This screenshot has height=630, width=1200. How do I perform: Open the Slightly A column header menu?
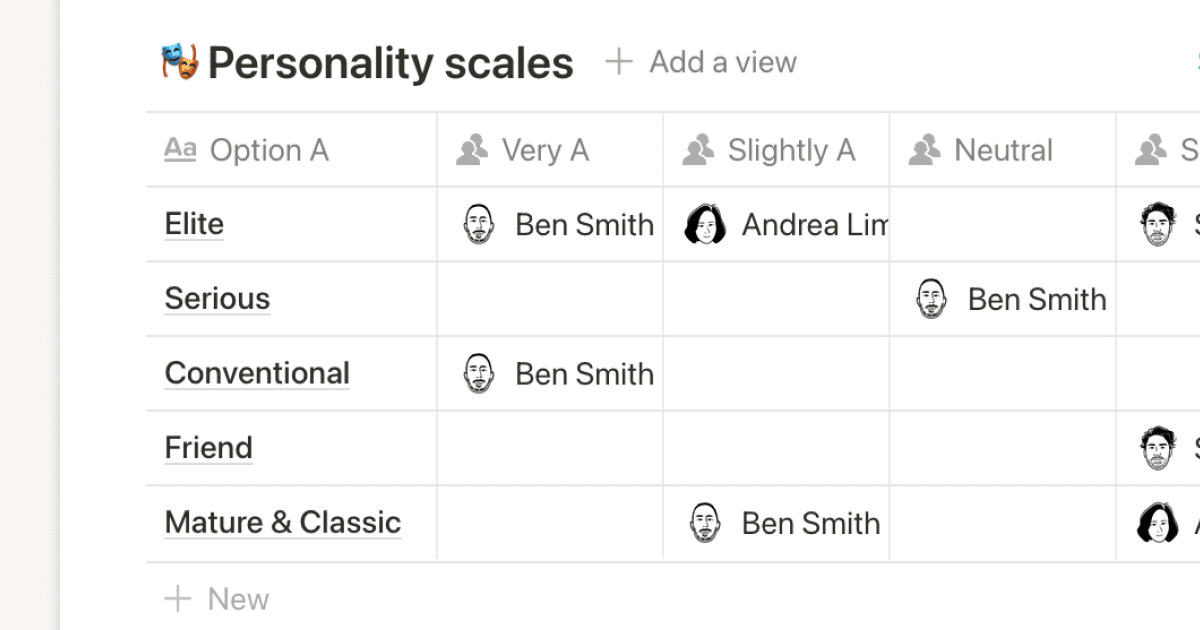[775, 150]
